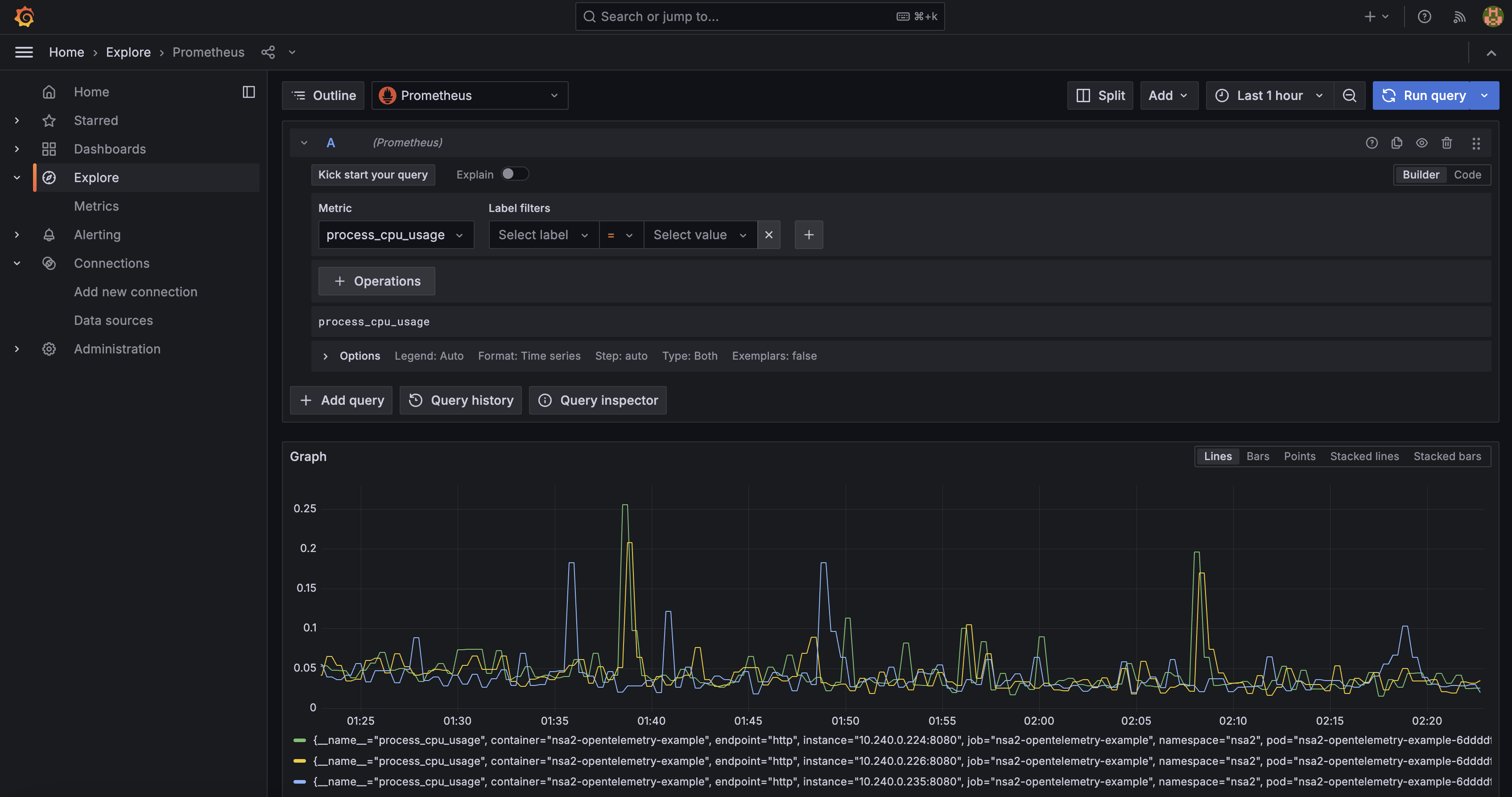Open Data sources in the sidebar
Viewport: 1512px width, 797px height.
[113, 321]
